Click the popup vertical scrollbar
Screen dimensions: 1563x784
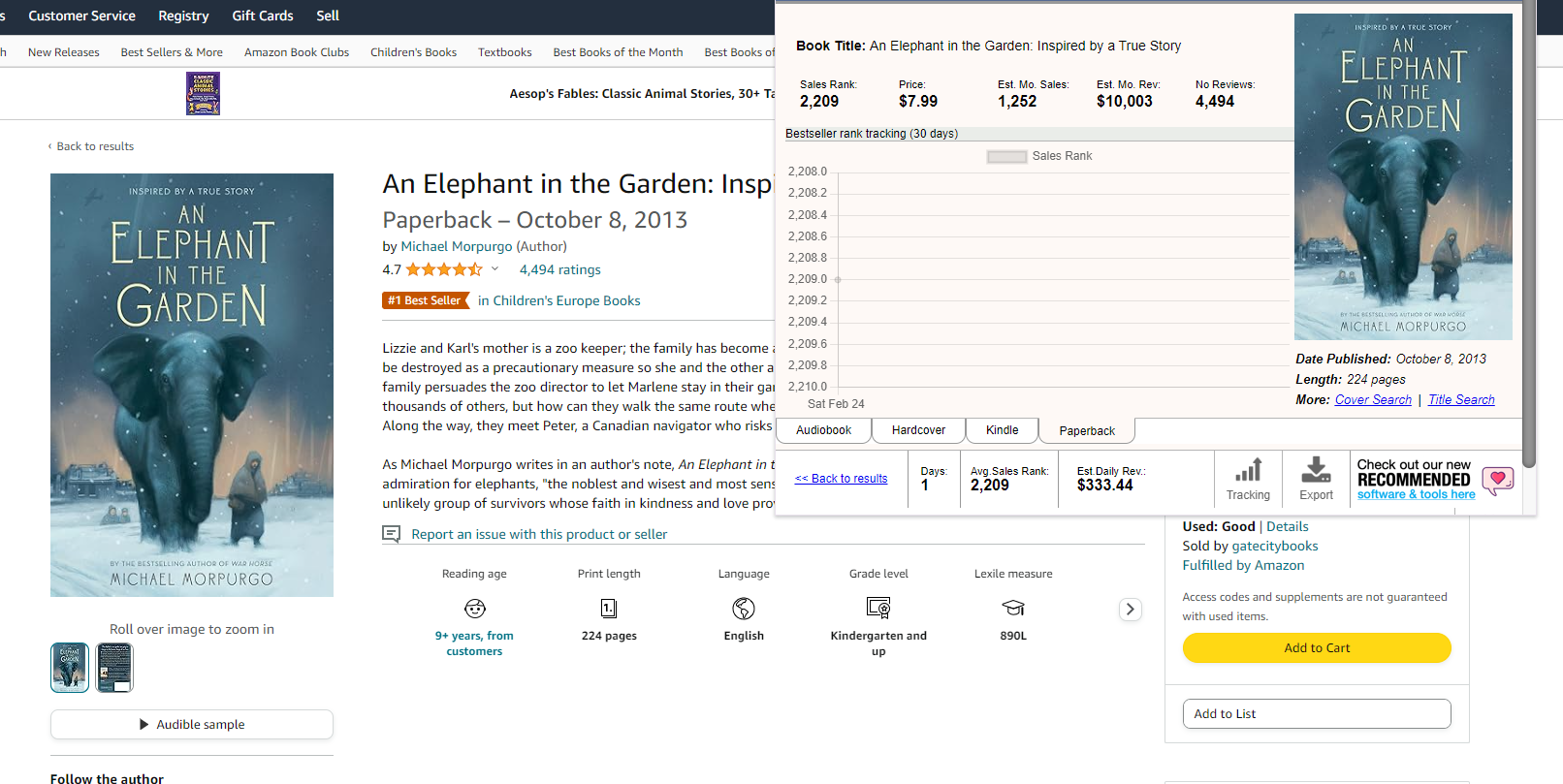click(1529, 235)
